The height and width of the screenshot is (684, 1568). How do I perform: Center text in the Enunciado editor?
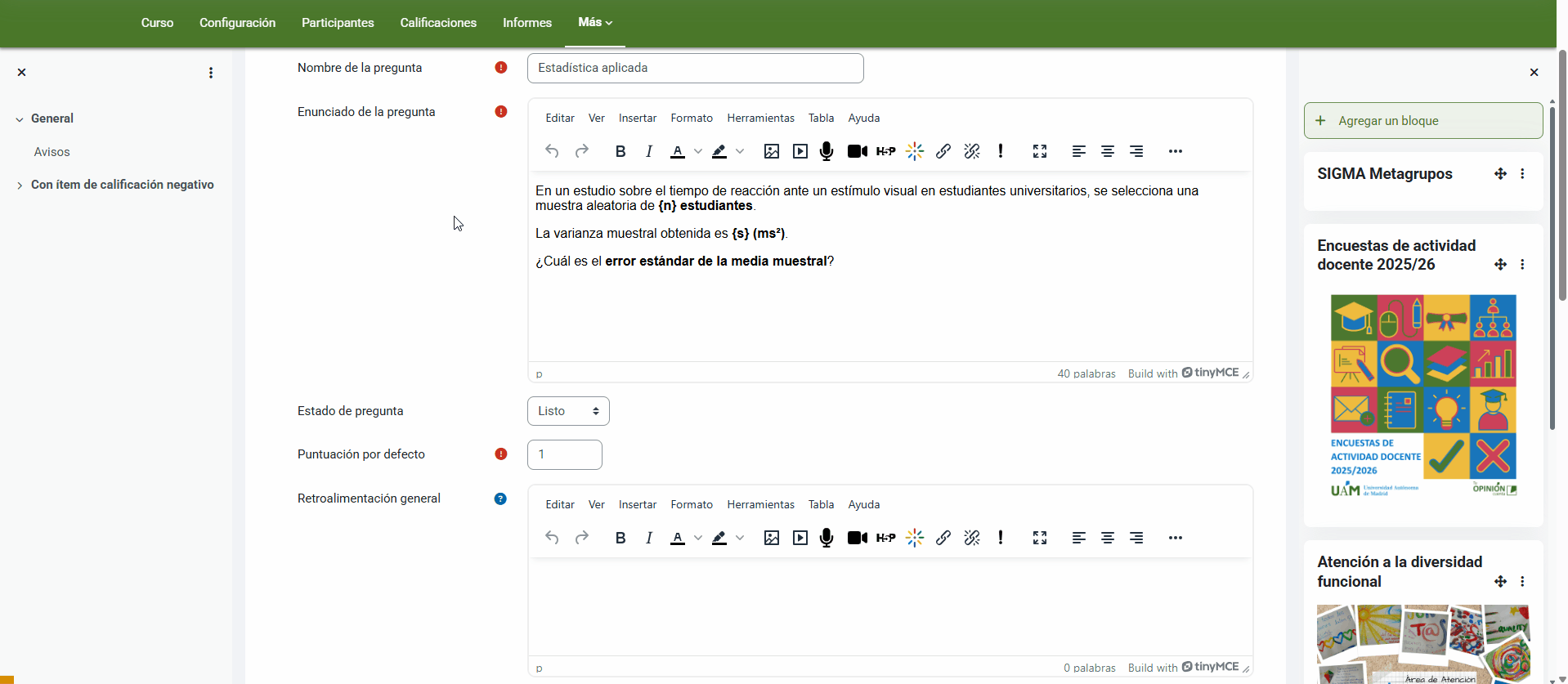1108,151
